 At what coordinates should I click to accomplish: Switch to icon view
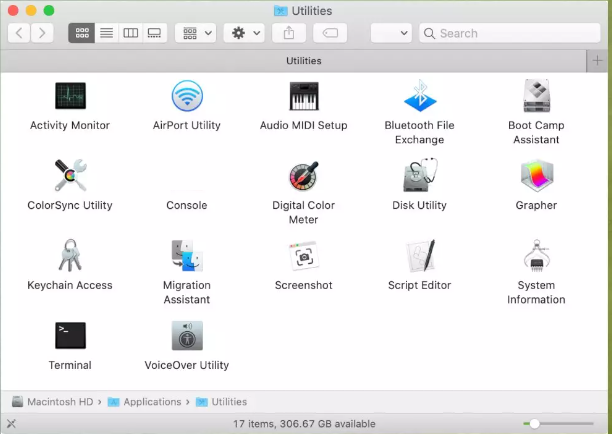click(82, 33)
